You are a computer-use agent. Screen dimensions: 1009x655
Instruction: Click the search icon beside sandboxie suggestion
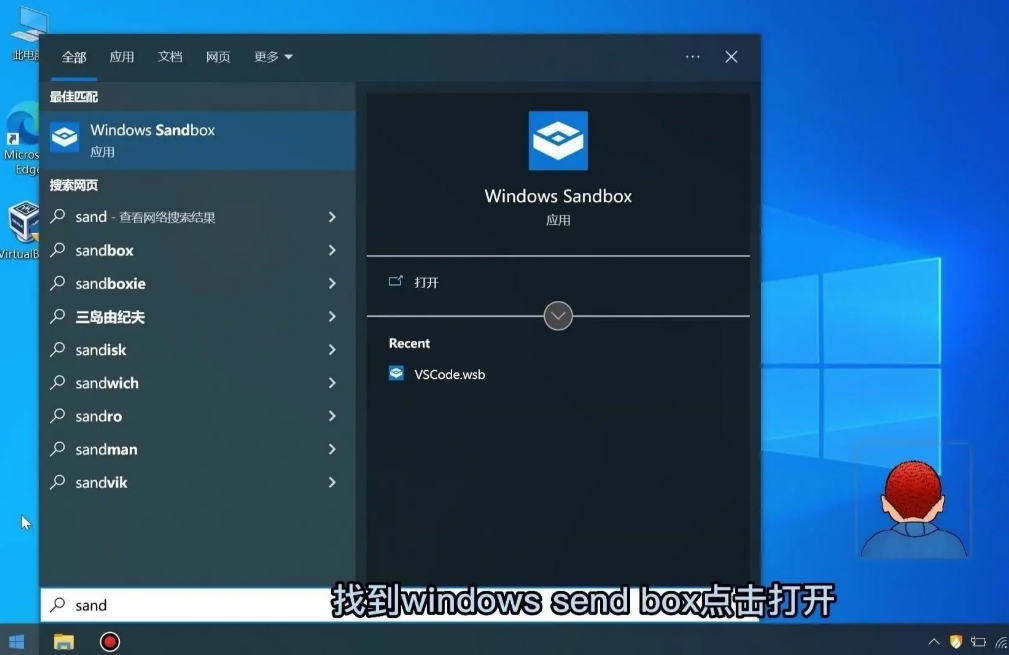click(x=58, y=283)
